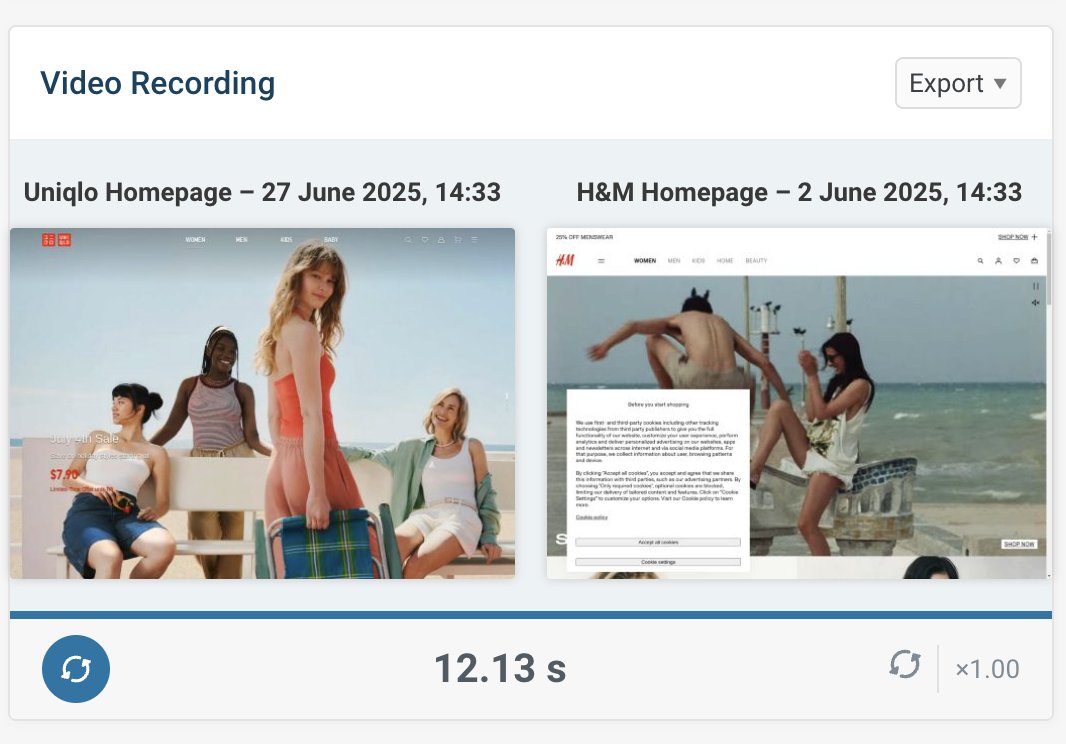
Task: Click the H&M search icon
Action: (x=980, y=260)
